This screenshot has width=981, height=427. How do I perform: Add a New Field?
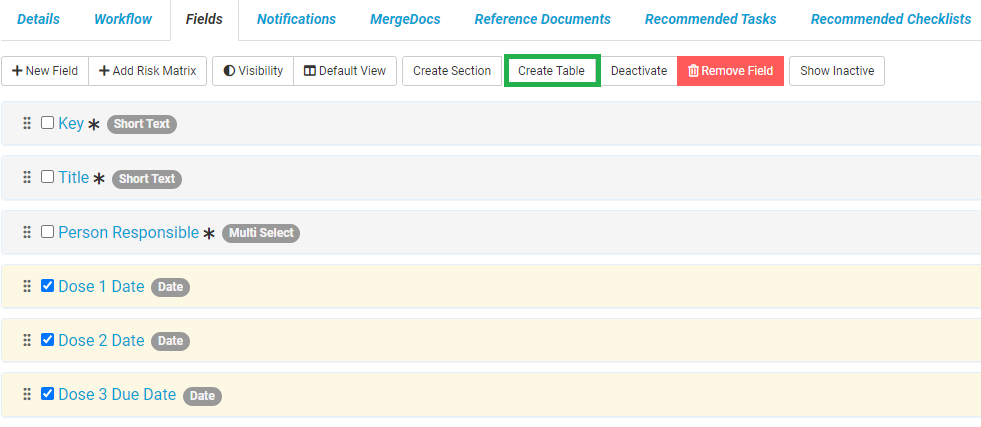[x=45, y=71]
